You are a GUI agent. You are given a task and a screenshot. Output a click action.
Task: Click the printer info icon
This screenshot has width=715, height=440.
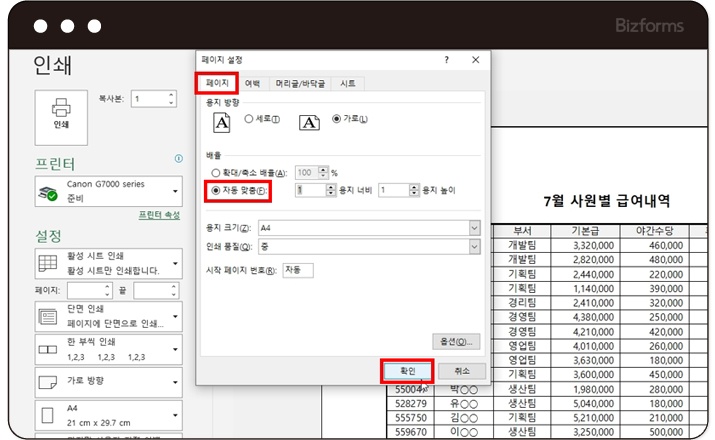click(178, 158)
